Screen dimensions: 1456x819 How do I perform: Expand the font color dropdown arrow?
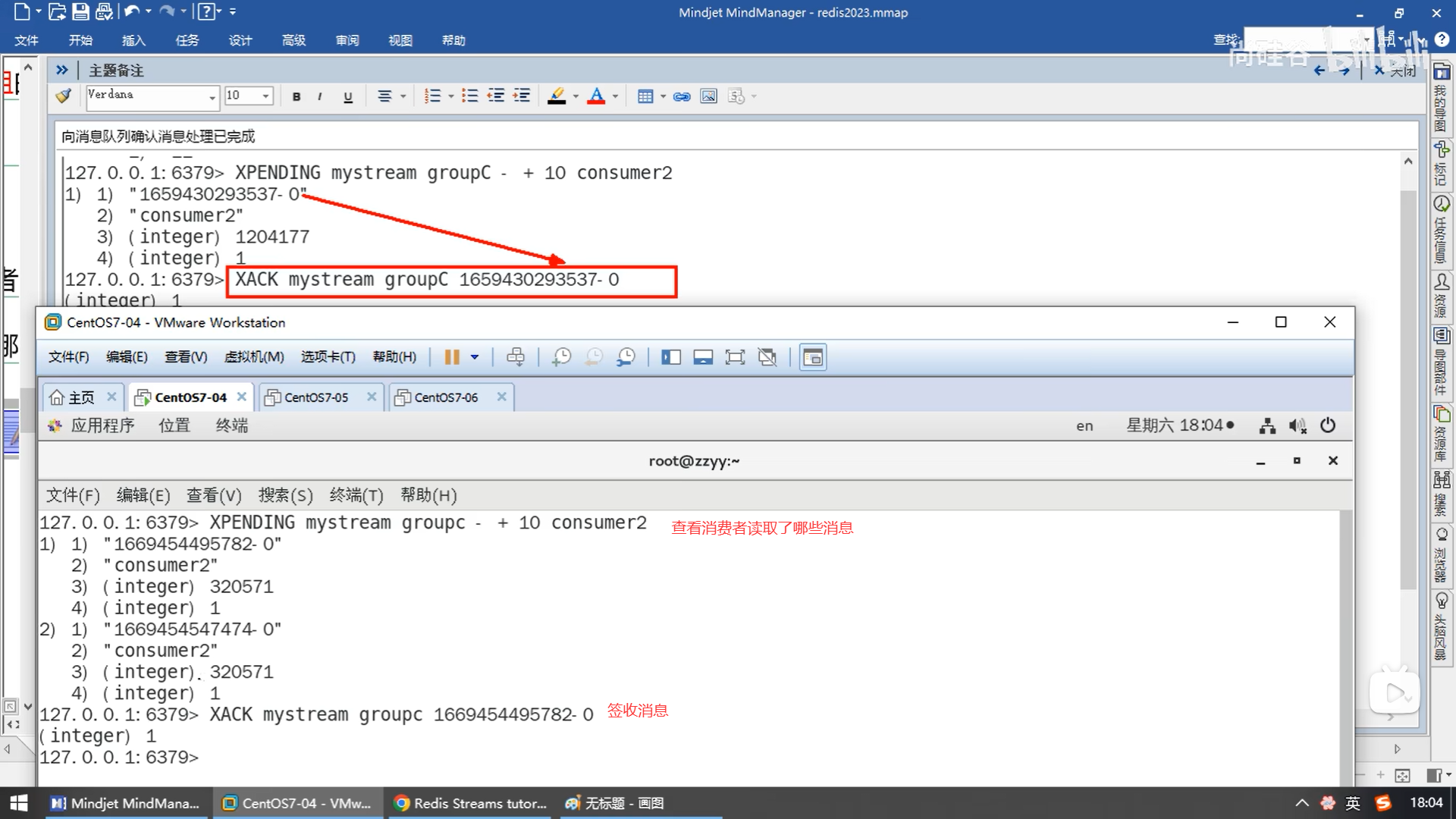[x=615, y=96]
